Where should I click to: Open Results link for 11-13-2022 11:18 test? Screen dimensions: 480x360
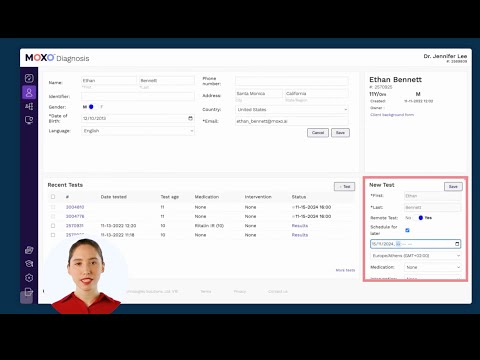(x=300, y=235)
